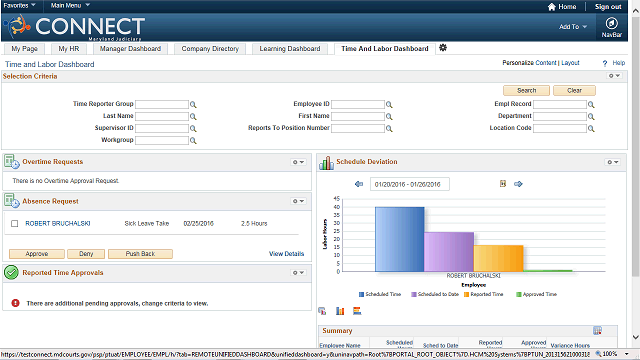Expand the Add To dropdown
The image size is (640, 360).
tap(573, 27)
